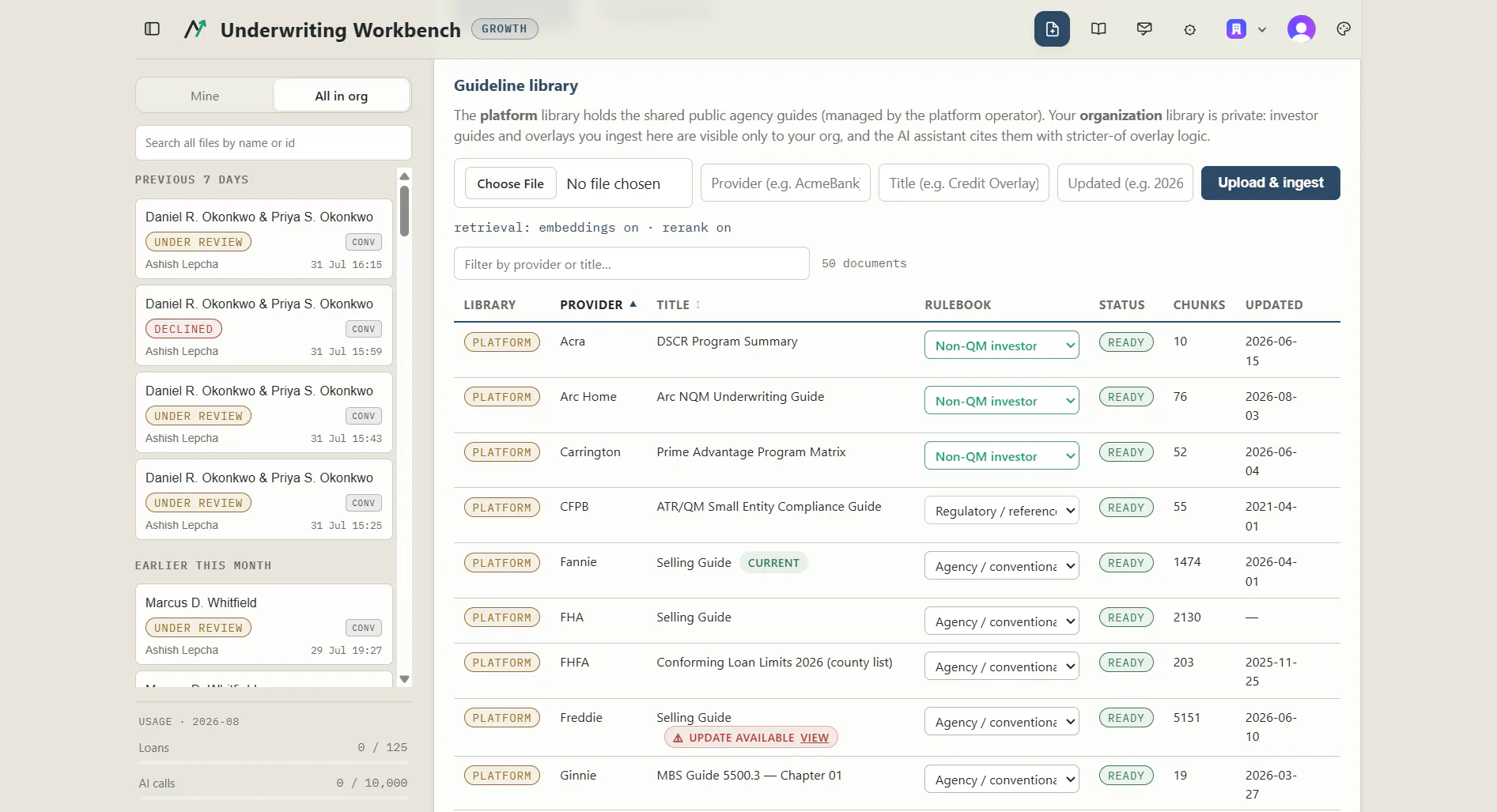Click the Title column sort icon
This screenshot has width=1497, height=812.
[x=698, y=304]
